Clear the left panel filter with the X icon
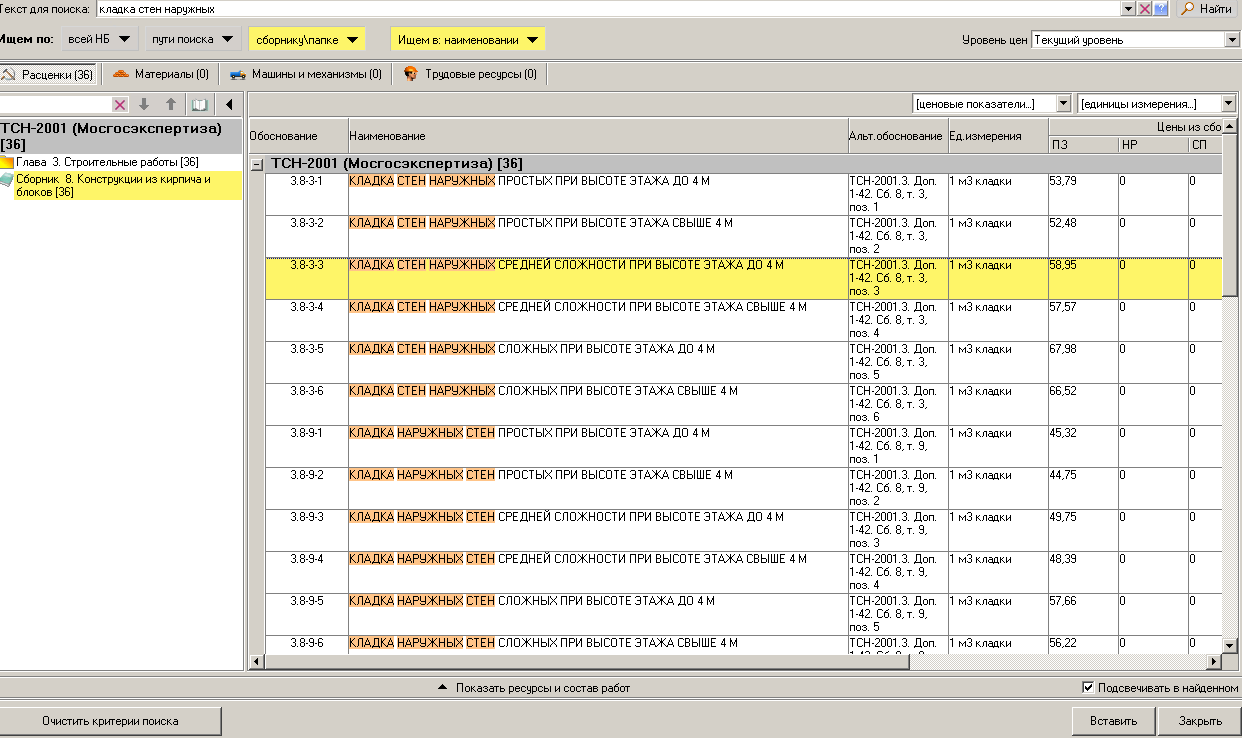 (120, 104)
